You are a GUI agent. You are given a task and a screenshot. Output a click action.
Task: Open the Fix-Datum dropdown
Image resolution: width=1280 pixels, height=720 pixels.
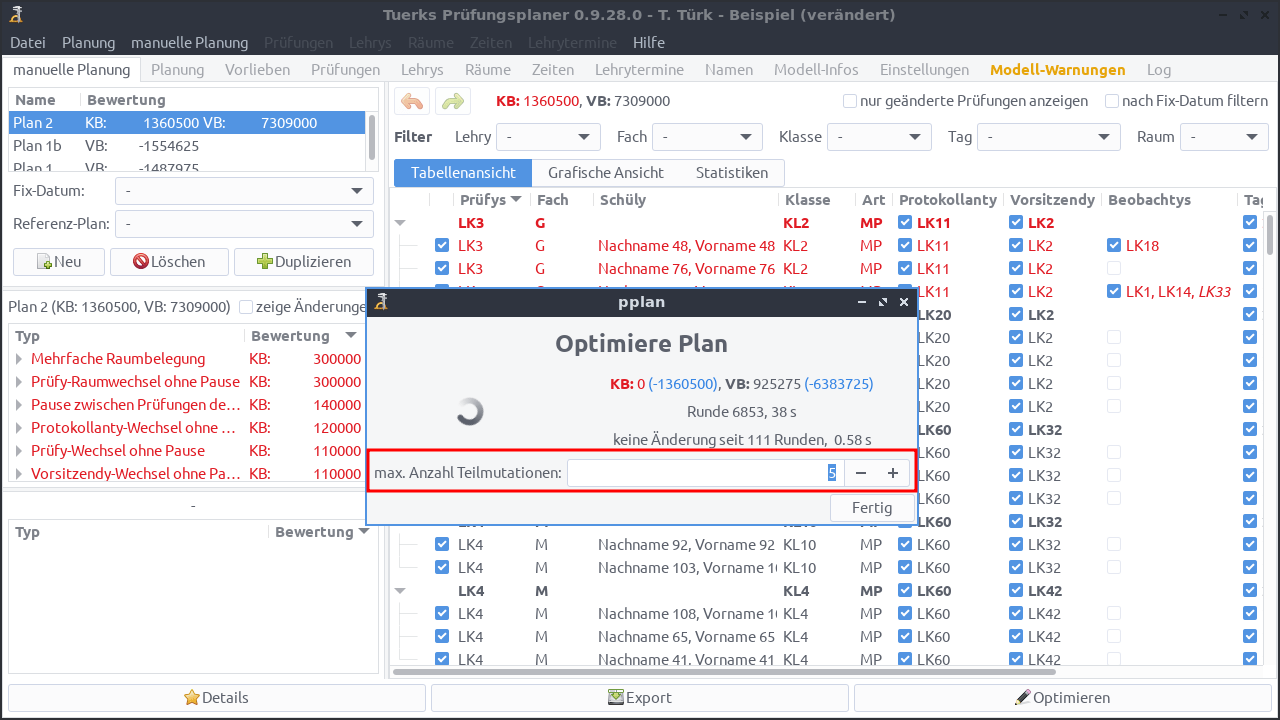(x=244, y=191)
